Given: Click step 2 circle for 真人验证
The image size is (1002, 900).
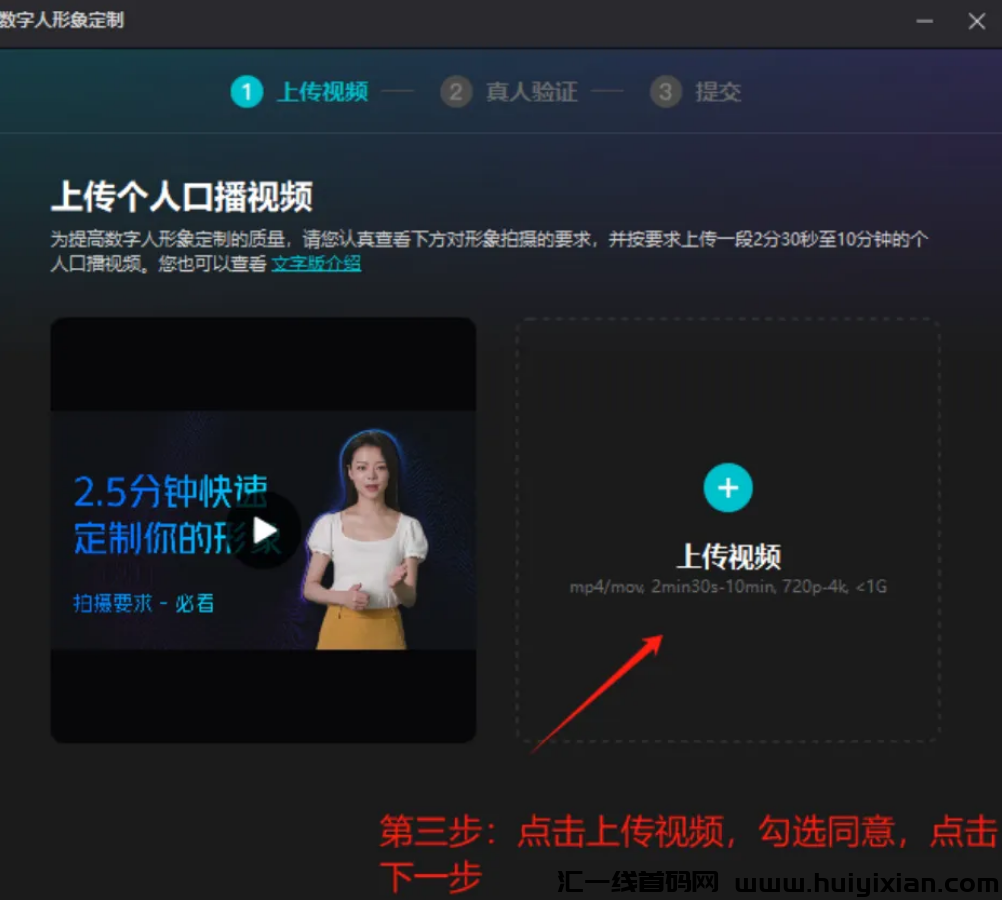Looking at the screenshot, I should point(456,92).
